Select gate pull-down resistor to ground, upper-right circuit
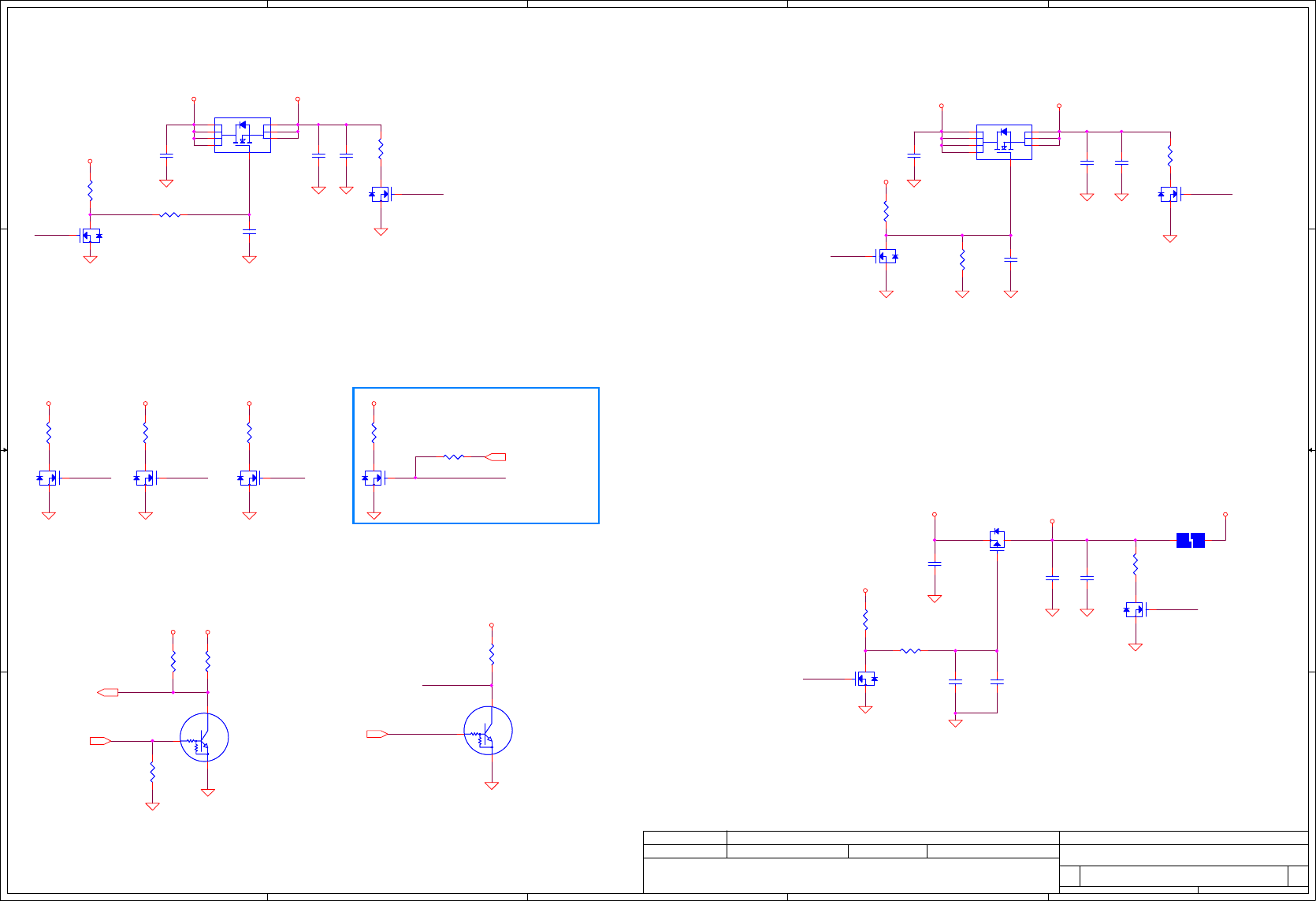The width and height of the screenshot is (1316, 901). (962, 259)
